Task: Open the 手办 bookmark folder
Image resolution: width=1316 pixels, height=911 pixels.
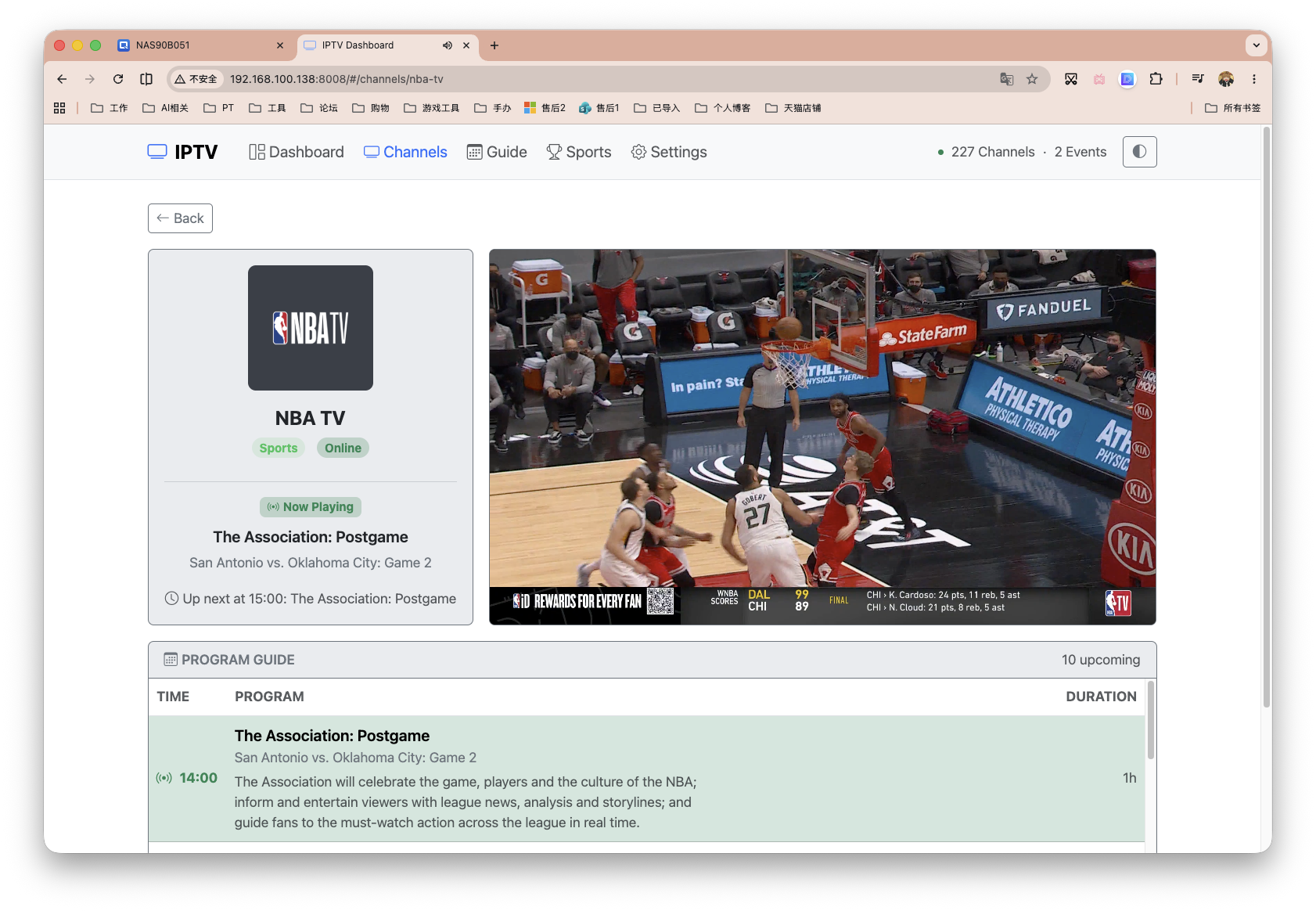Action: click(493, 108)
